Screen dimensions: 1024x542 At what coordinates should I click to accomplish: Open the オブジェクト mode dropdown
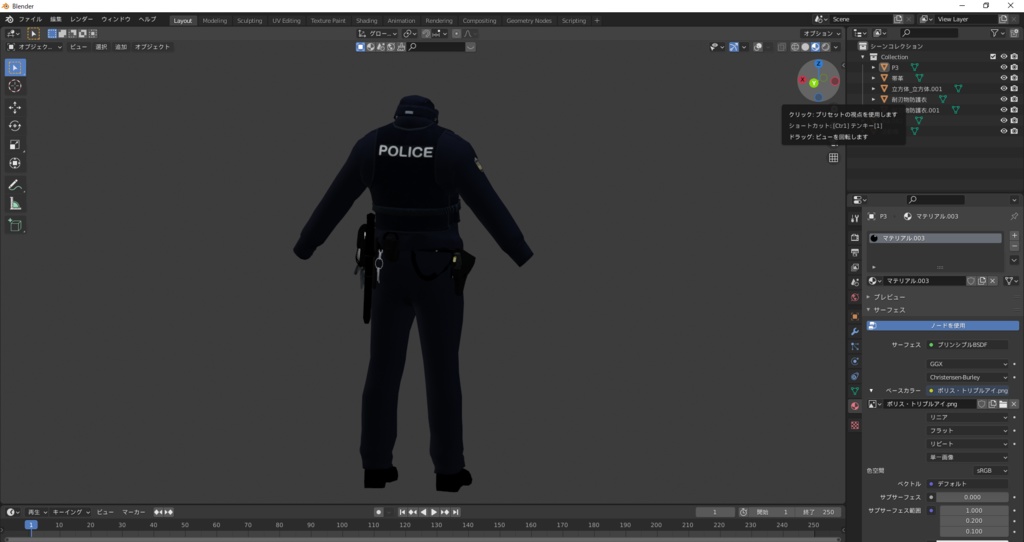pos(35,47)
